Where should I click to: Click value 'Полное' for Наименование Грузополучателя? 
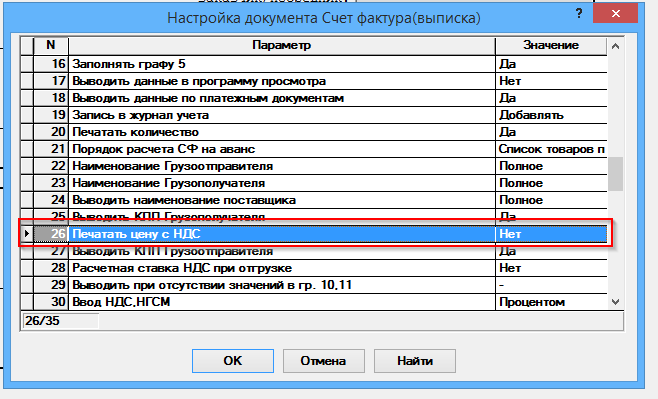click(551, 183)
